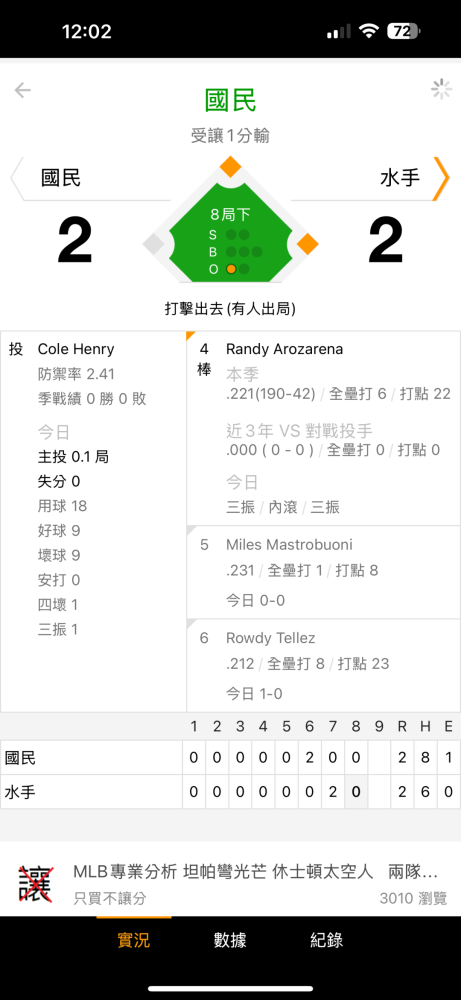Tap the left chevron beside 國民
Viewport: 461px width, 1000px height.
coord(17,179)
